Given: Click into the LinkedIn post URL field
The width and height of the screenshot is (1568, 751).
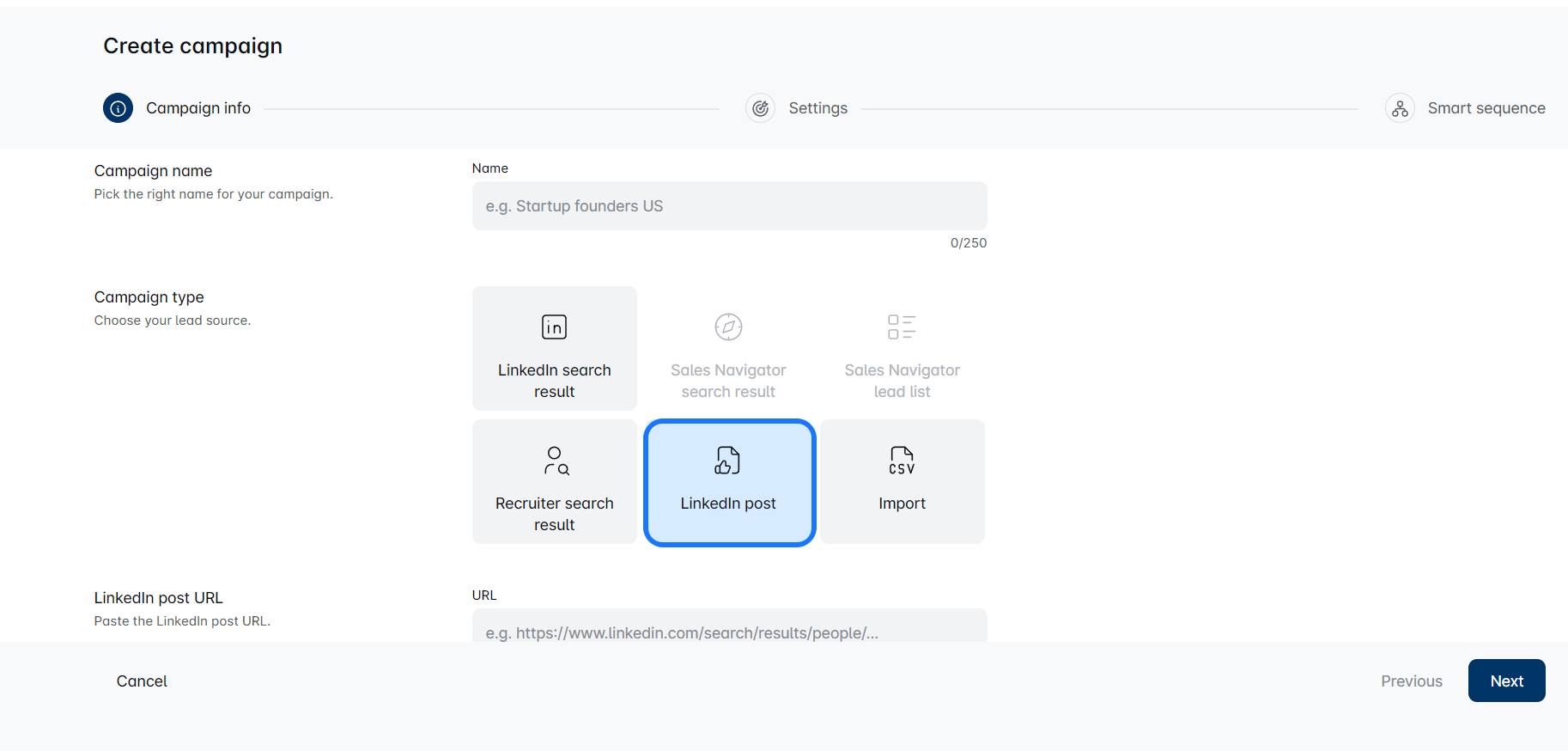Looking at the screenshot, I should click(729, 630).
